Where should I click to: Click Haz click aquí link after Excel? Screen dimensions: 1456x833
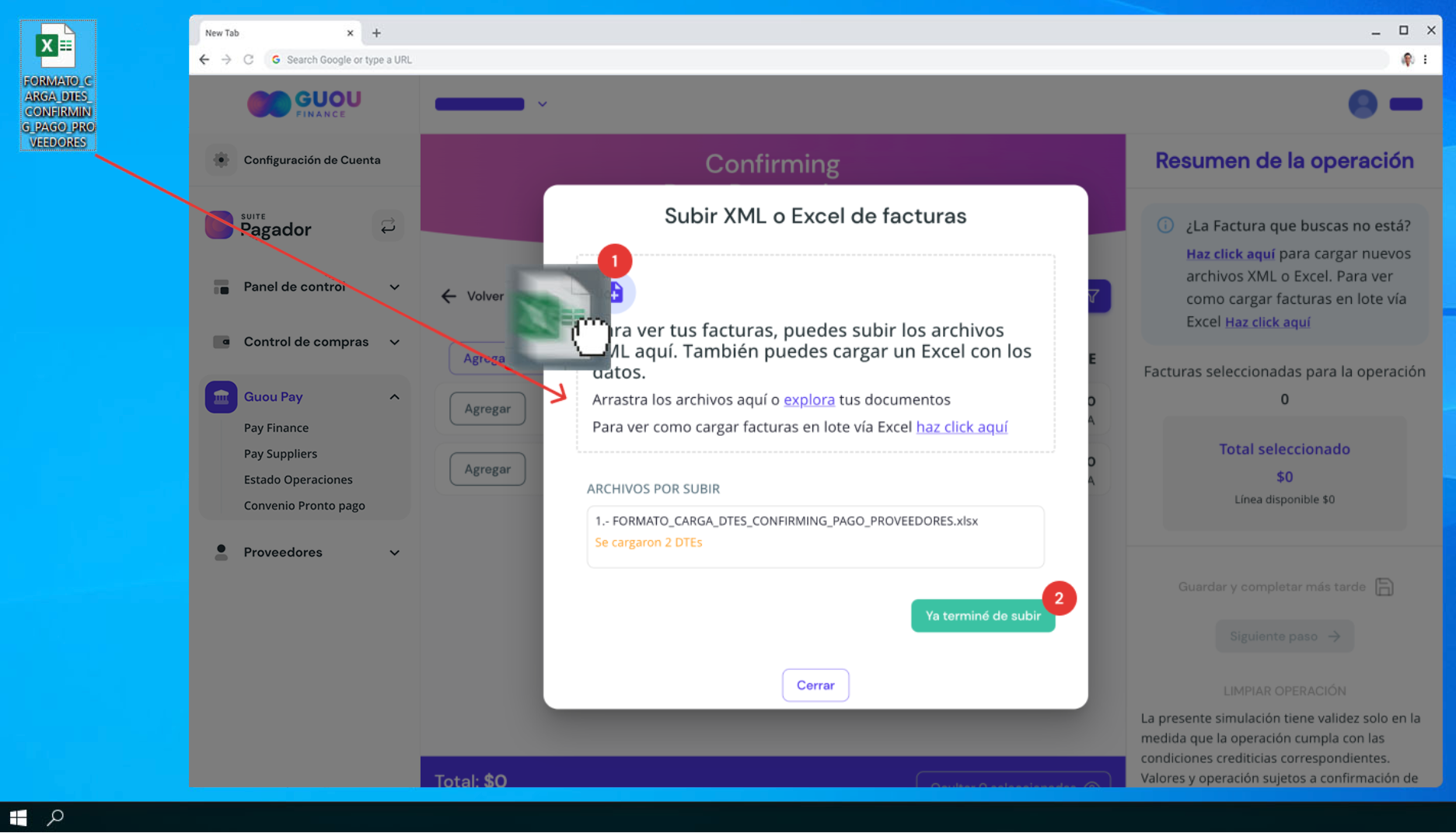tap(1267, 322)
